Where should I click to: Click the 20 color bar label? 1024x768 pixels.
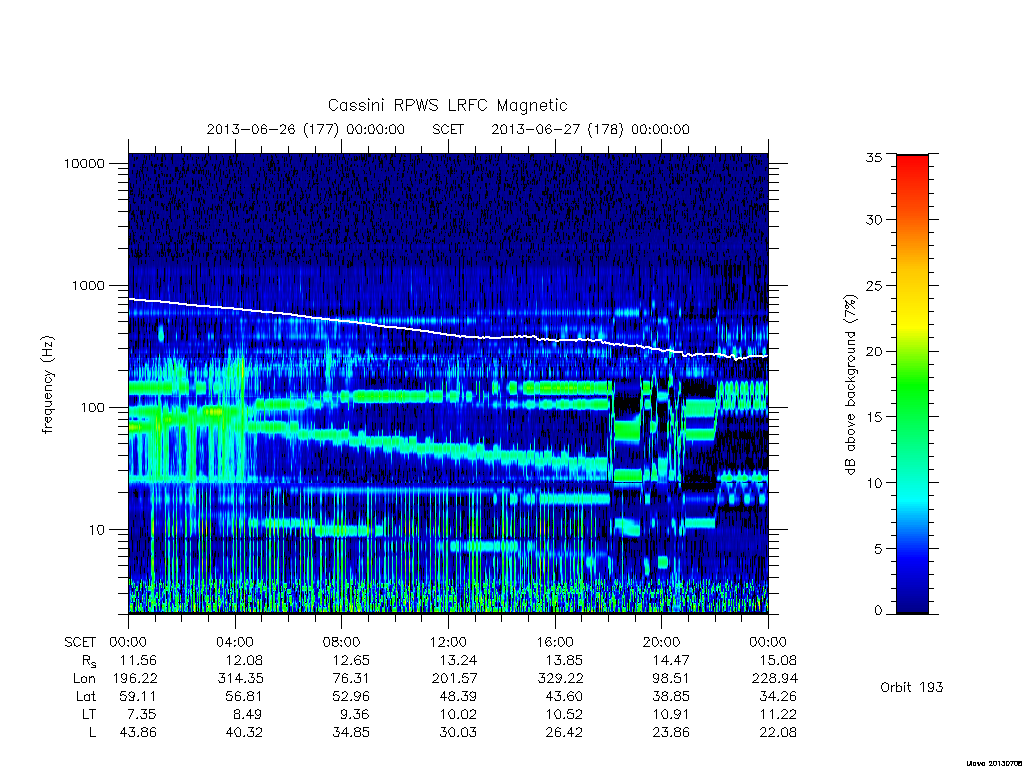pos(873,351)
